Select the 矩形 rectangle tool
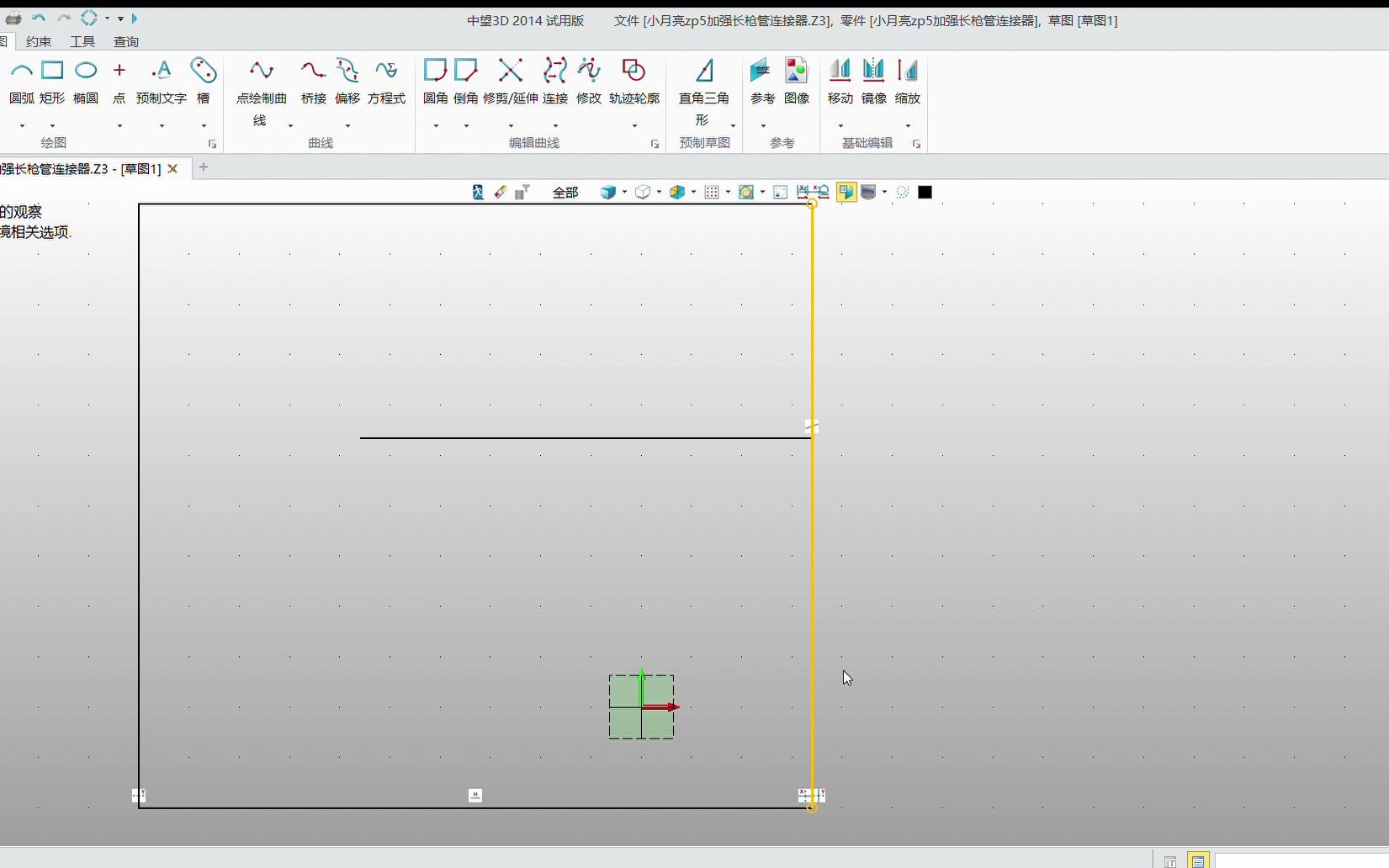 52,82
